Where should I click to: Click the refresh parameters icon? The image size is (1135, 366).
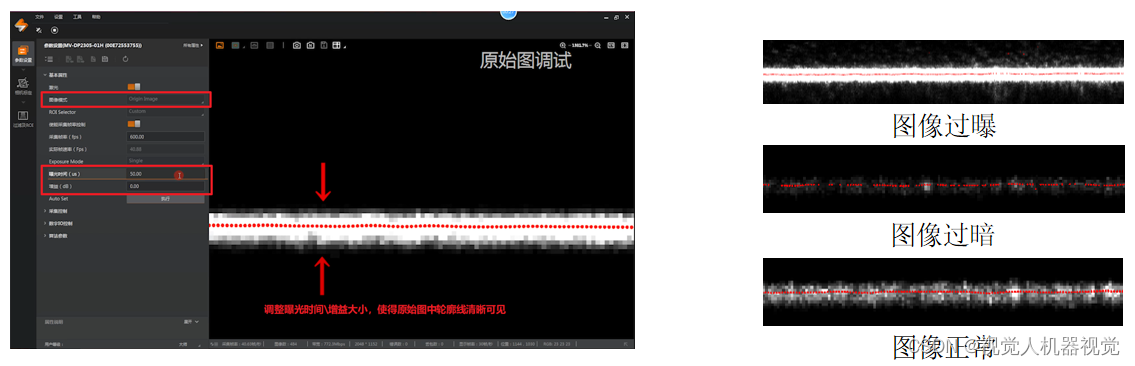125,59
